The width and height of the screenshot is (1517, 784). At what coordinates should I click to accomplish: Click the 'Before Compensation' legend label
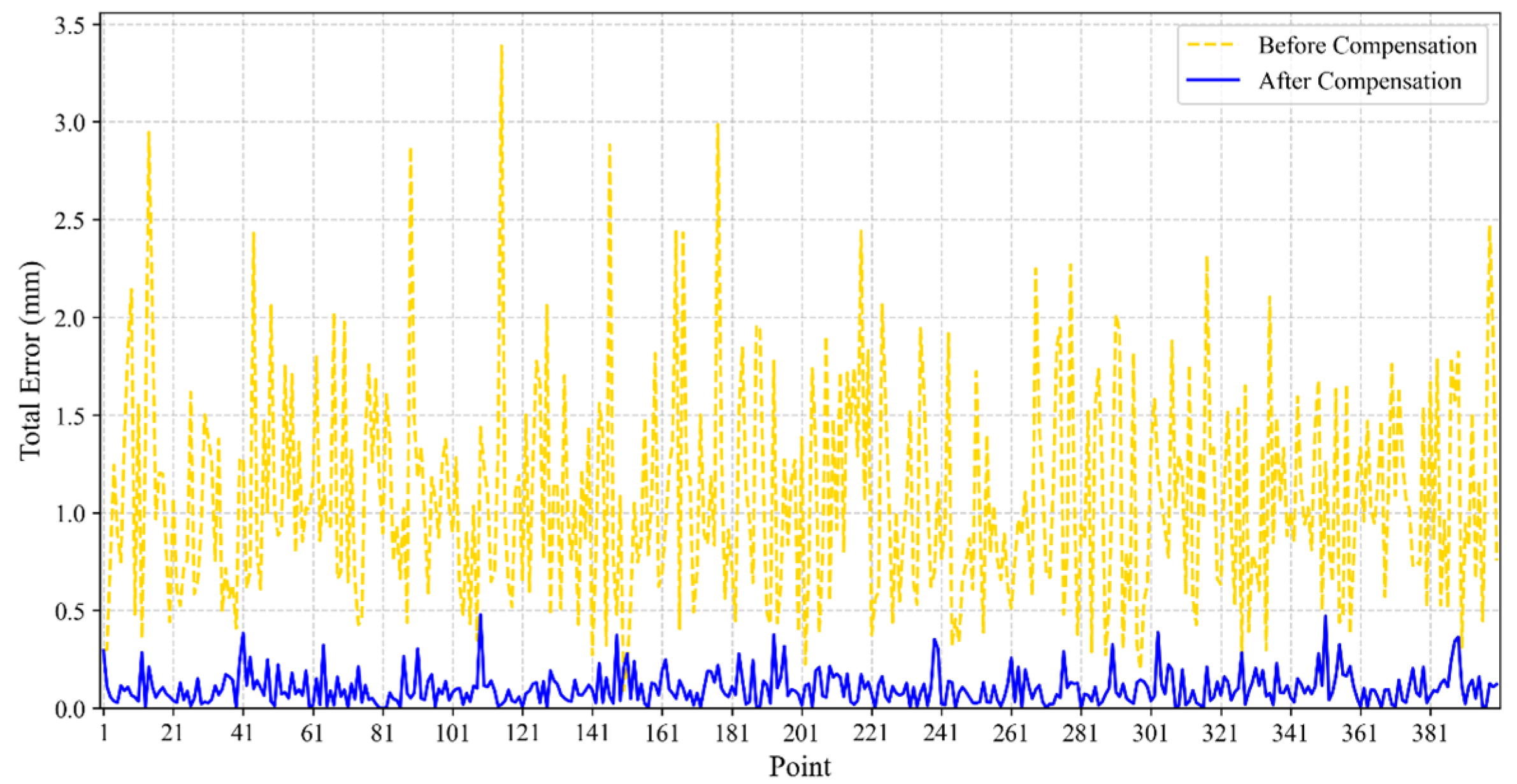1367,46
